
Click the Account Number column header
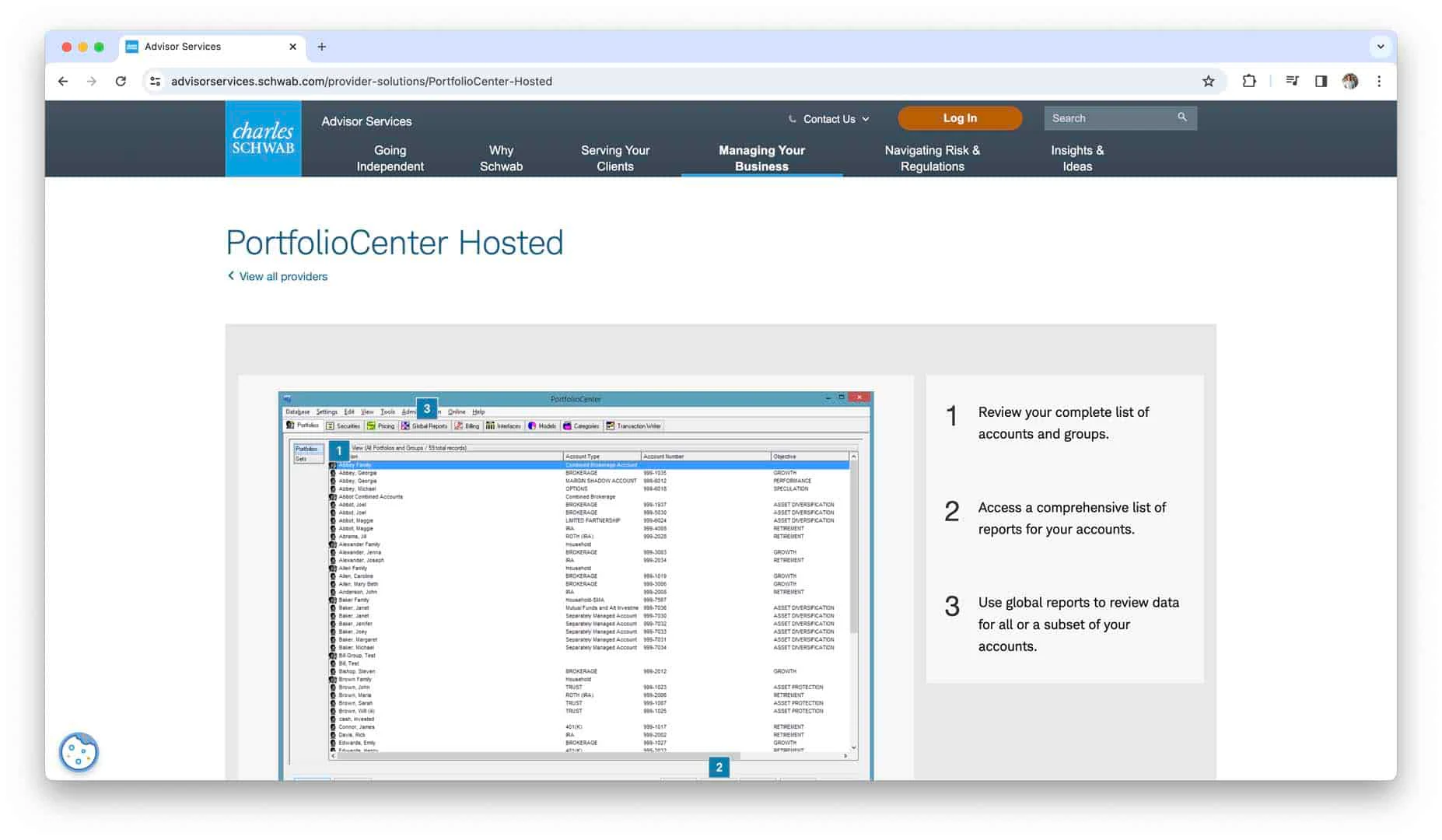[706, 457]
